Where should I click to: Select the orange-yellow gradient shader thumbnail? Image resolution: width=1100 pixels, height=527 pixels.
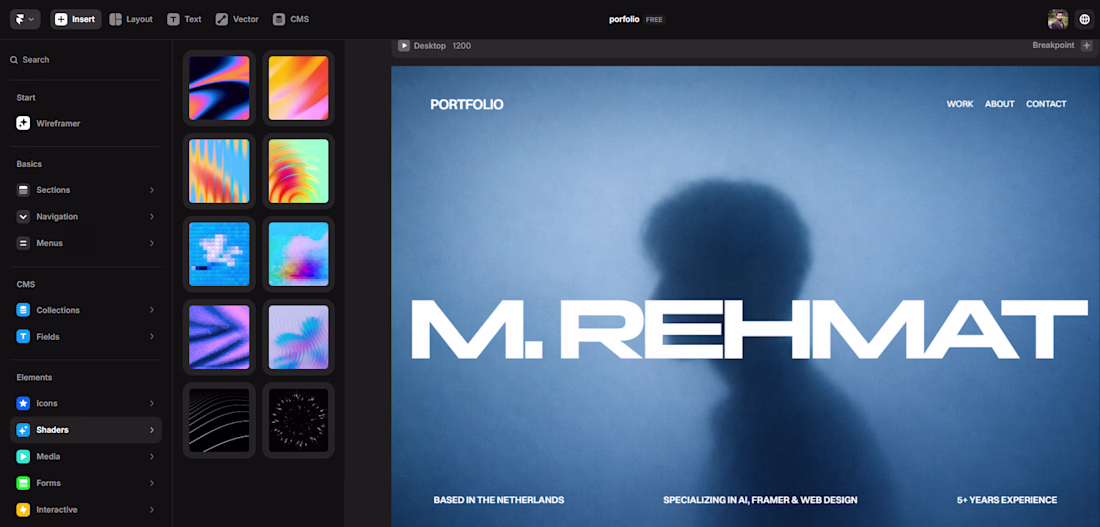[298, 88]
